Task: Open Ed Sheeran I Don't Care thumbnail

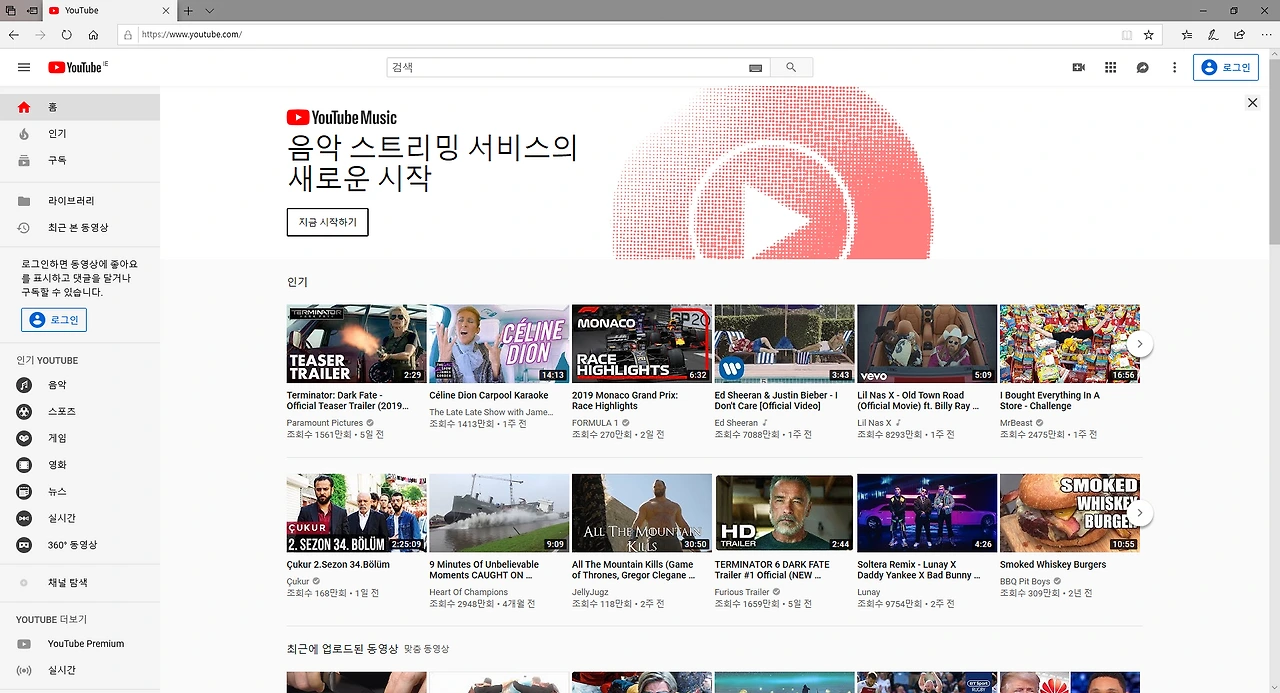Action: pos(784,343)
